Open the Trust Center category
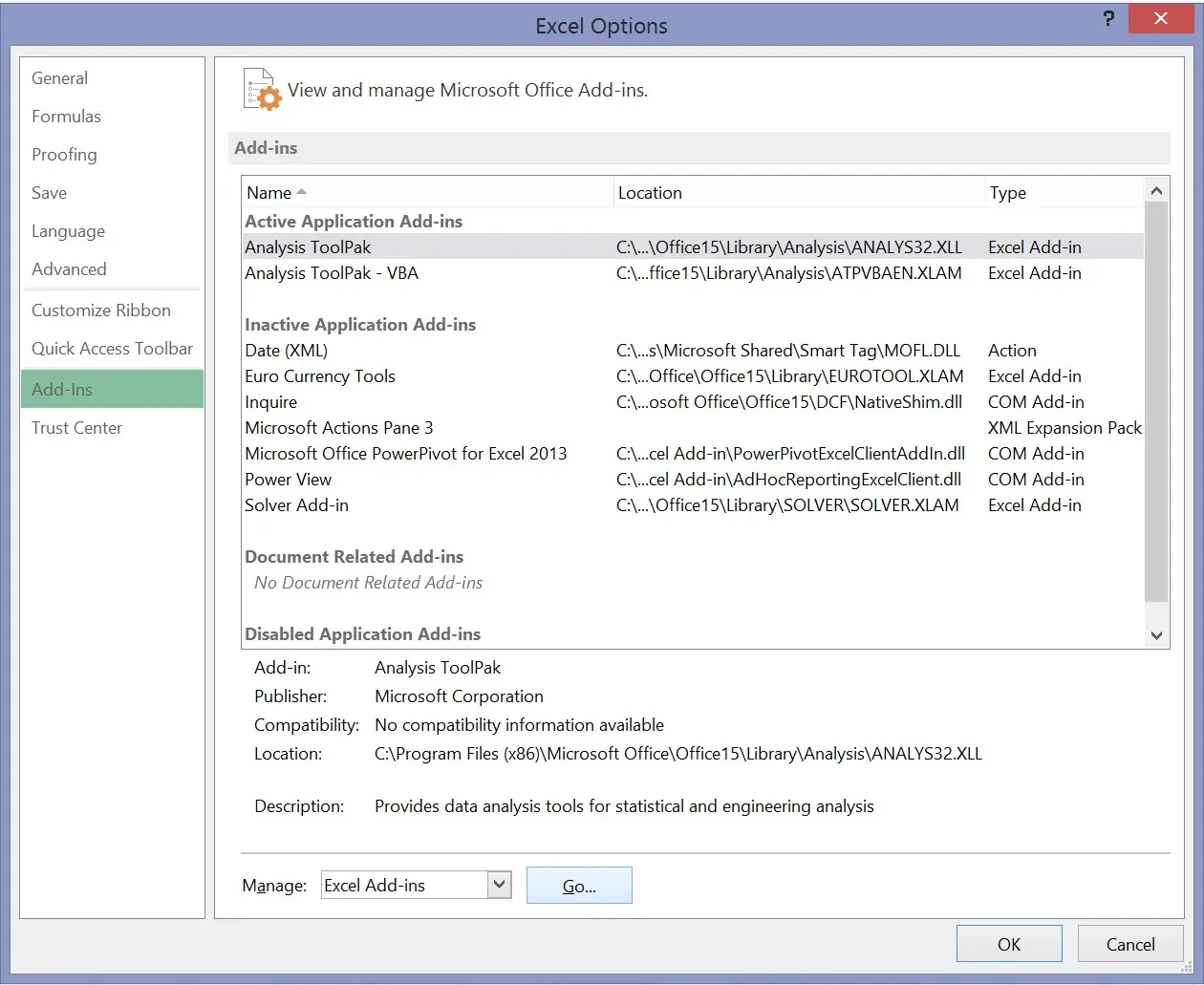The height and width of the screenshot is (985, 1204). tap(76, 428)
